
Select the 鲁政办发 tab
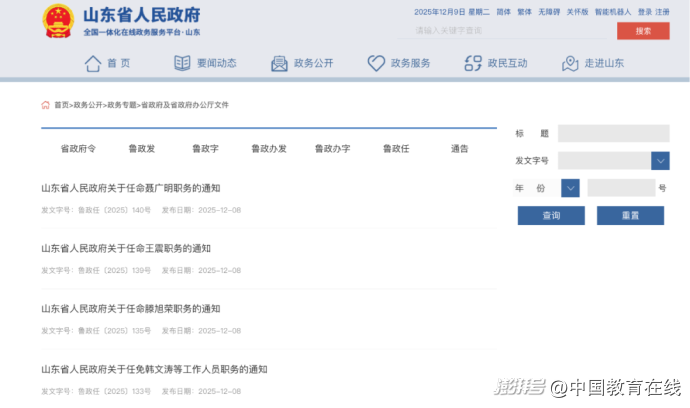point(268,149)
